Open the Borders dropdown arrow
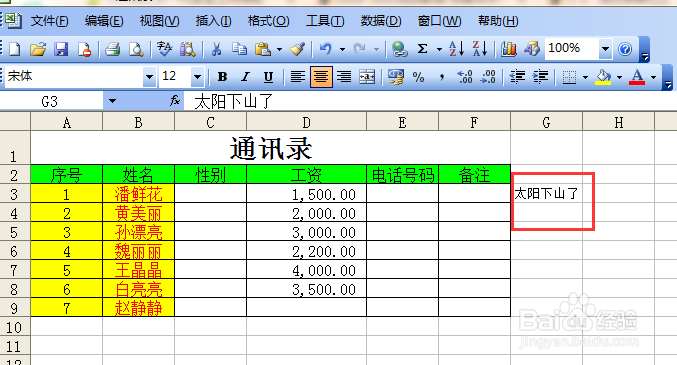Viewport: 677px width, 365px height. [585, 77]
